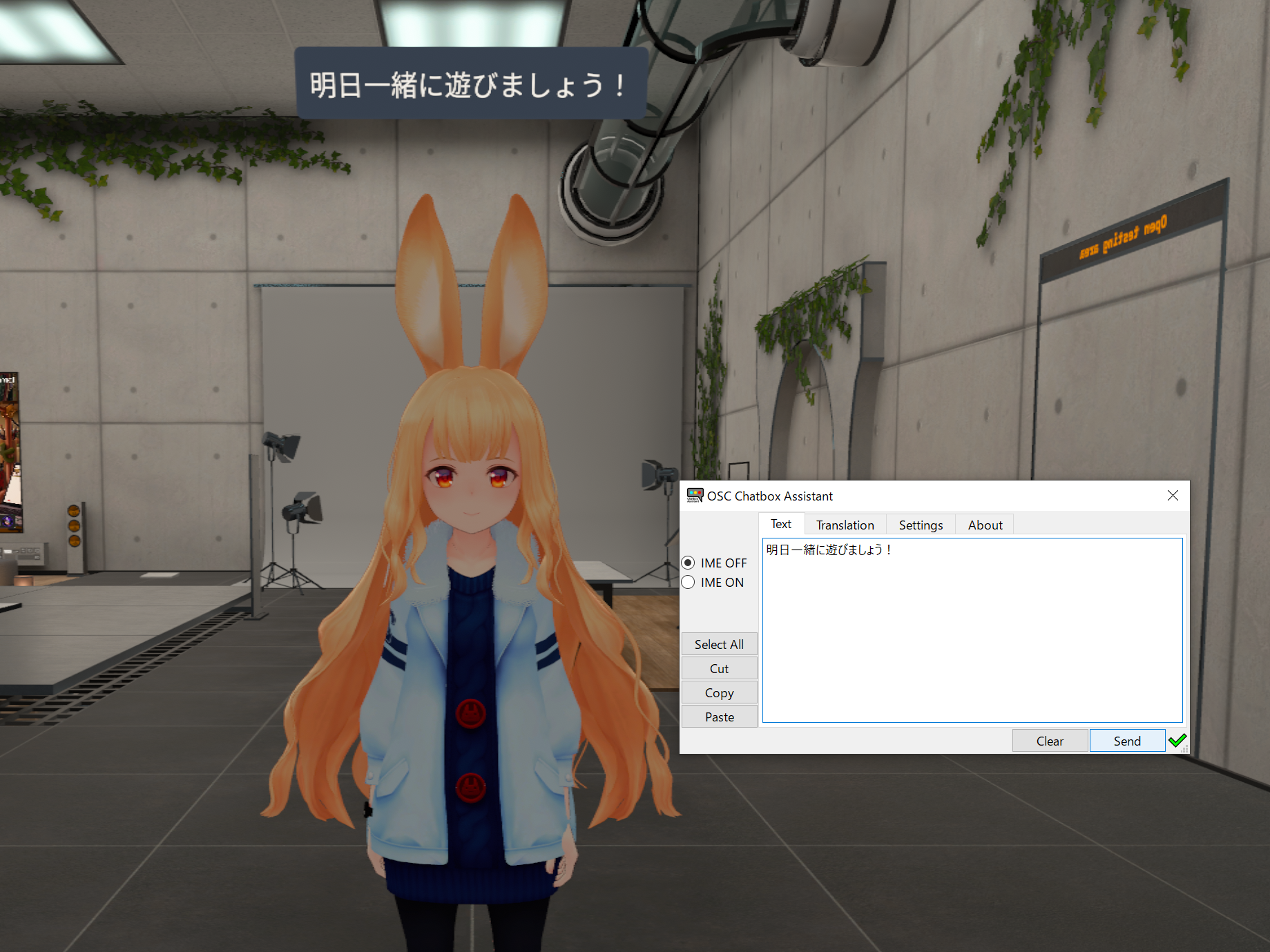
Task: Select the Text tab
Action: pos(780,524)
